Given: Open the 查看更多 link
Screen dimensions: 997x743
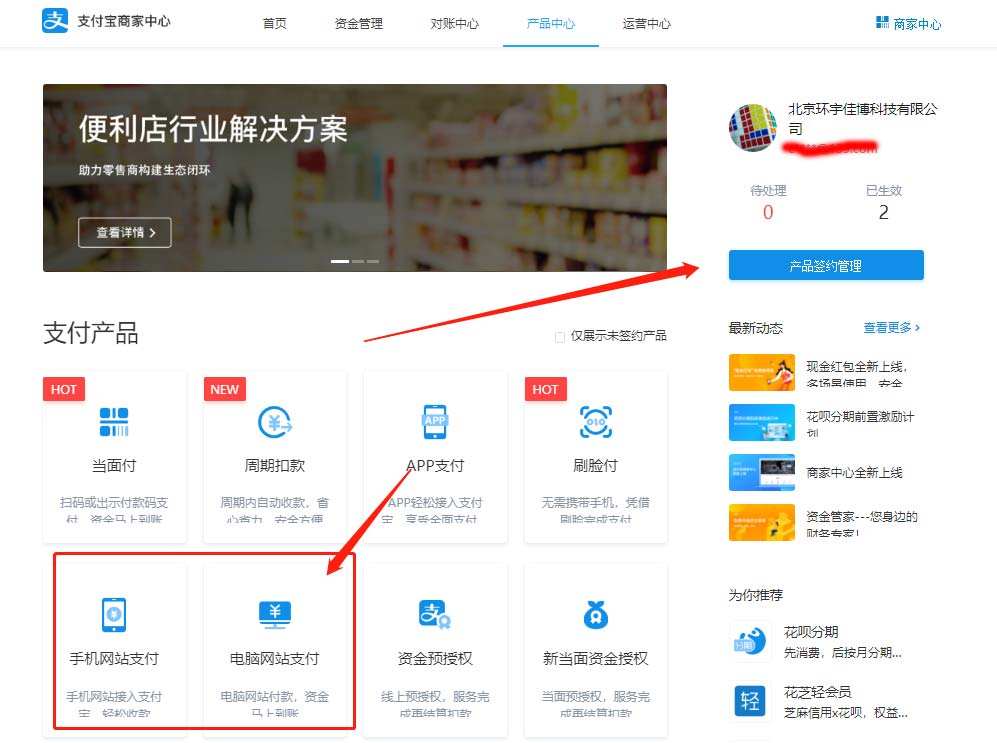Looking at the screenshot, I should tap(889, 327).
